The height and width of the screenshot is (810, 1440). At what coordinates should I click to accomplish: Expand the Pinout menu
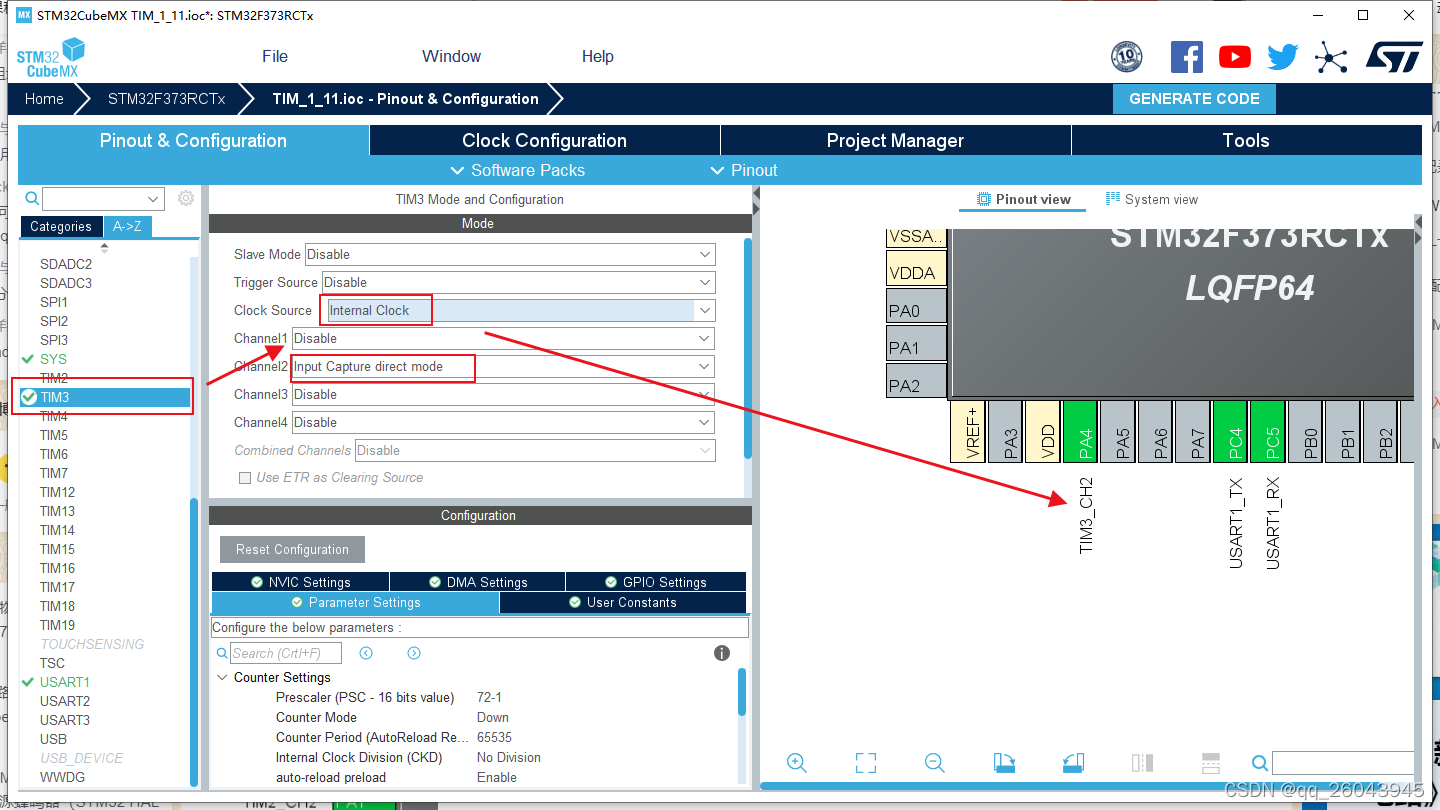pyautogui.click(x=743, y=170)
